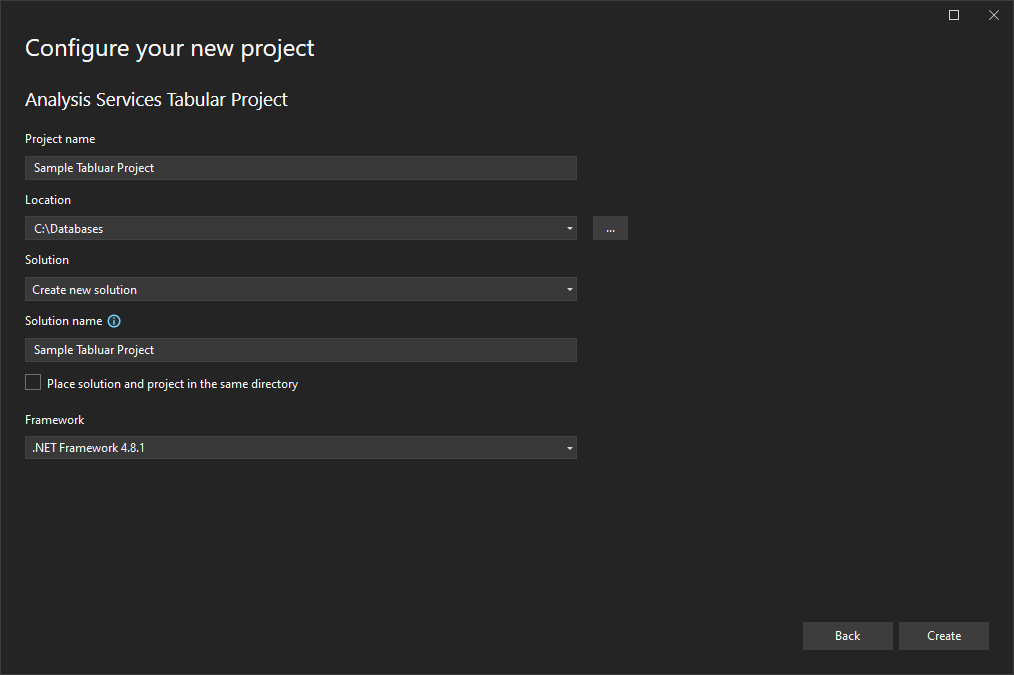1014x675 pixels.
Task: Click inside the Project name text field
Action: click(x=300, y=167)
